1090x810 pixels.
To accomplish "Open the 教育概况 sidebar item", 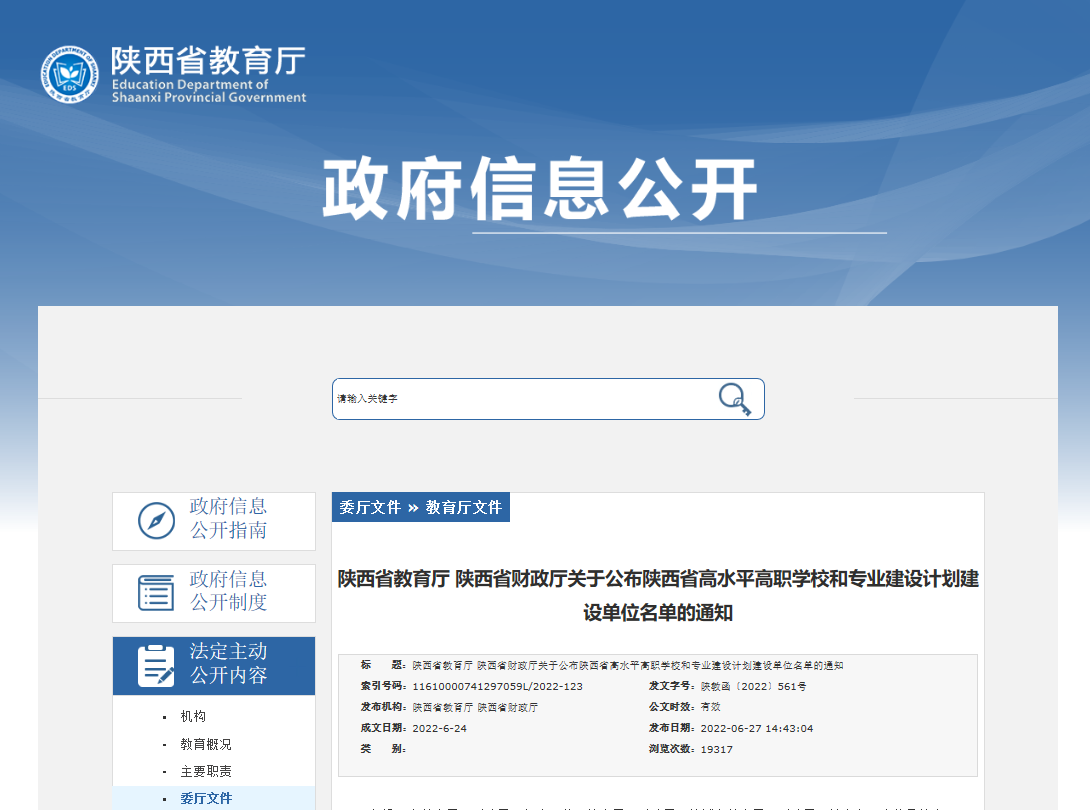I will (205, 745).
